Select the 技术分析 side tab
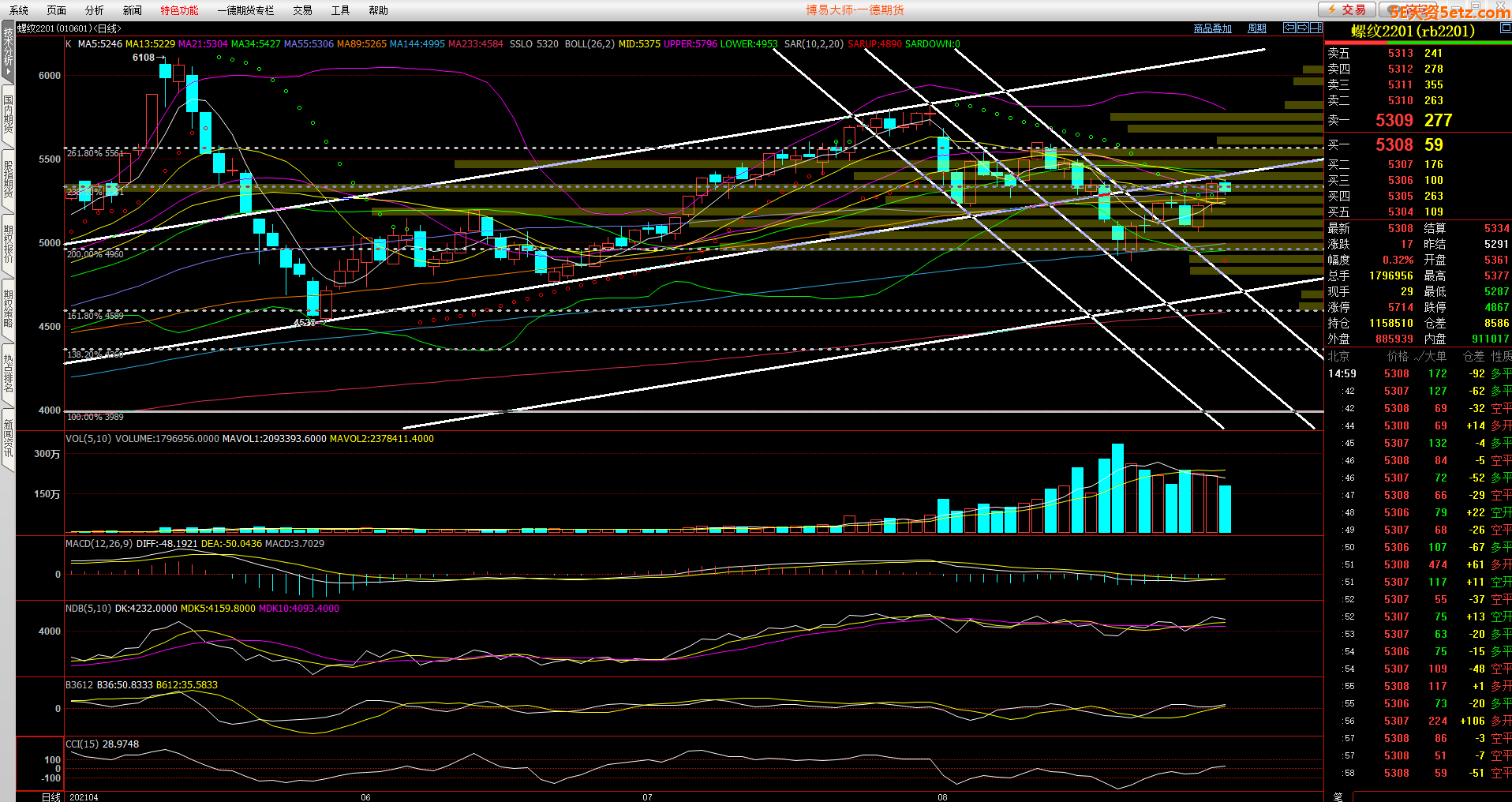This screenshot has height=802, width=1512. [8, 51]
